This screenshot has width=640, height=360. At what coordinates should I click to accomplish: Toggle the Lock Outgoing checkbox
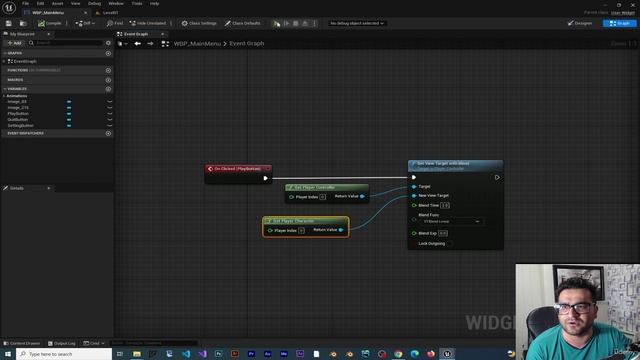tap(450, 243)
